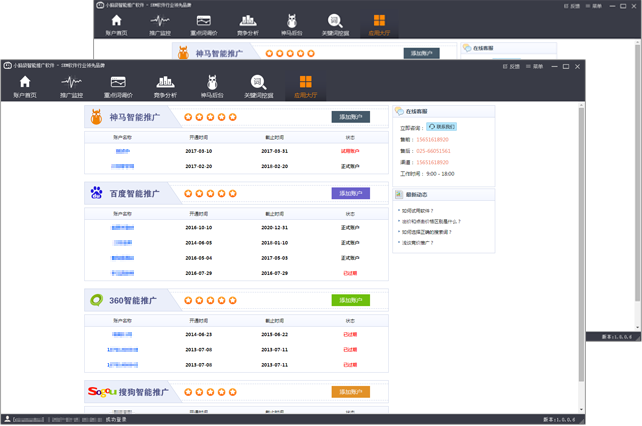Open account link in the 2014-06-23 row

[122, 334]
